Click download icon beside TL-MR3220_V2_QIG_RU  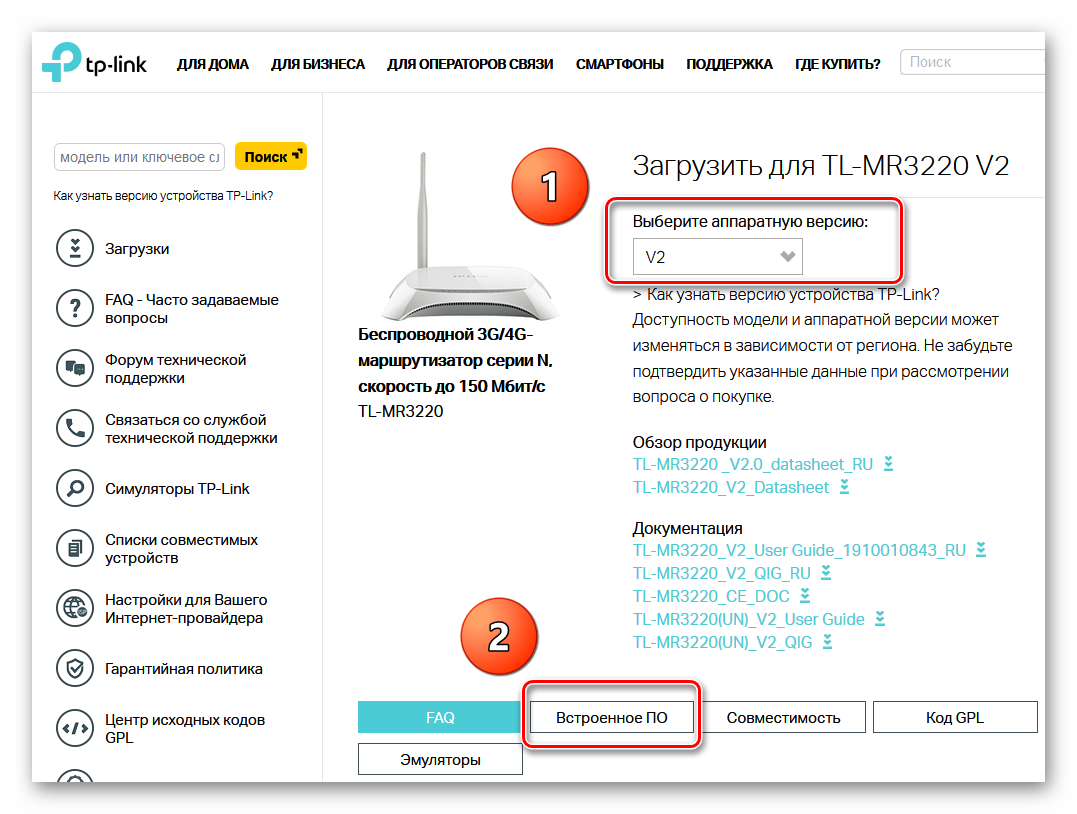coord(826,573)
